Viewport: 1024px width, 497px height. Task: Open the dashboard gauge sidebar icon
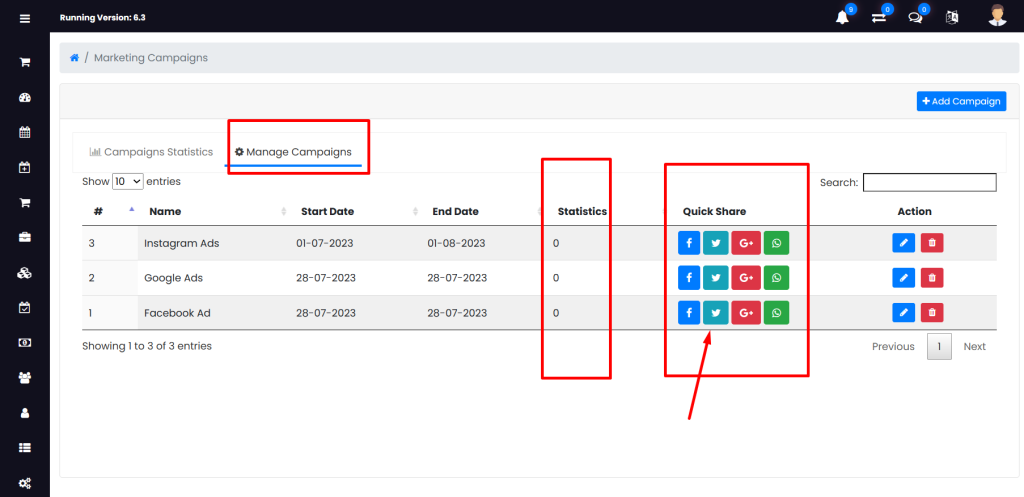pyautogui.click(x=25, y=98)
